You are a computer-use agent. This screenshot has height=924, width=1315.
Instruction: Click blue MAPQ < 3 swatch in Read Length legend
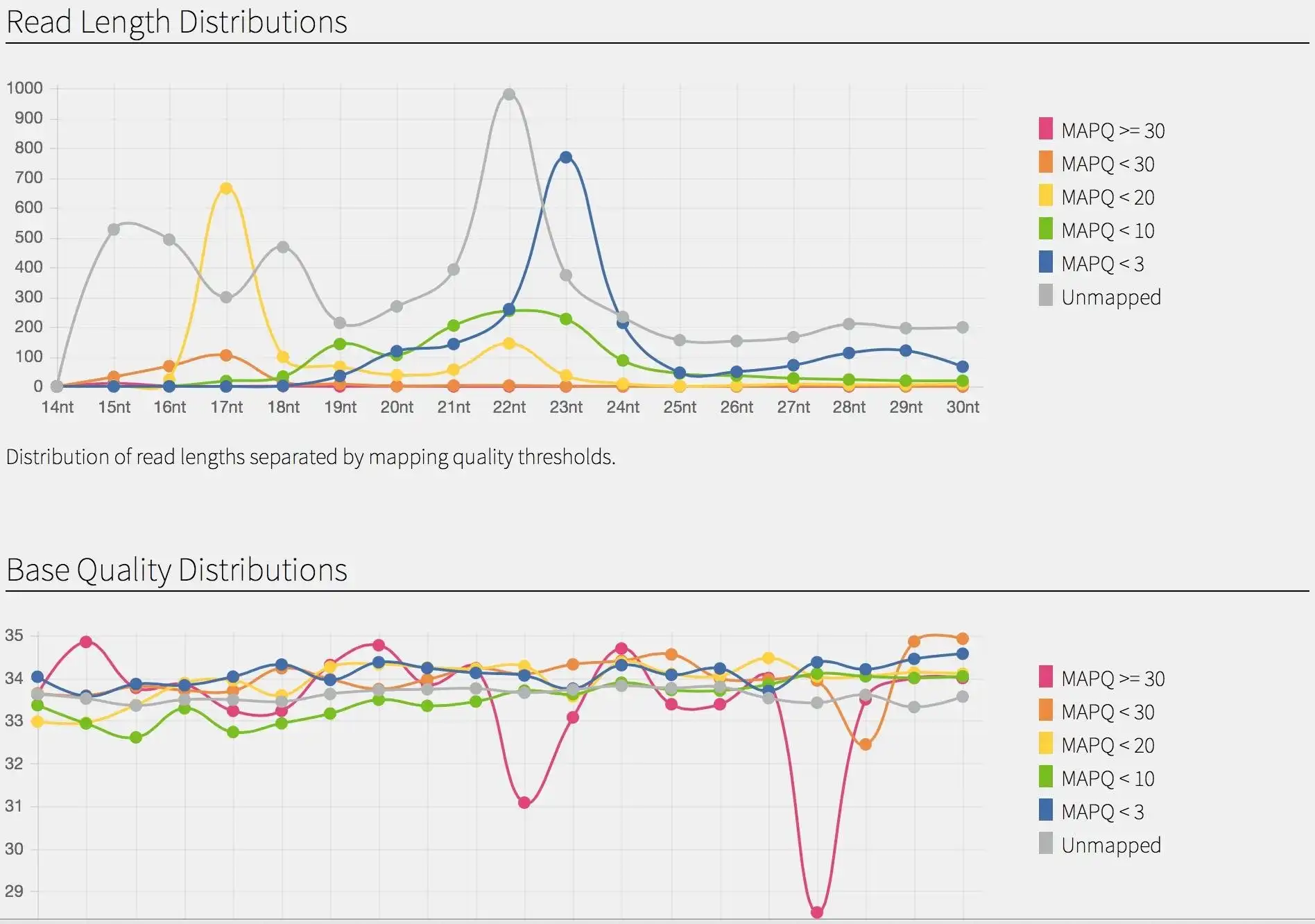pyautogui.click(x=1046, y=262)
